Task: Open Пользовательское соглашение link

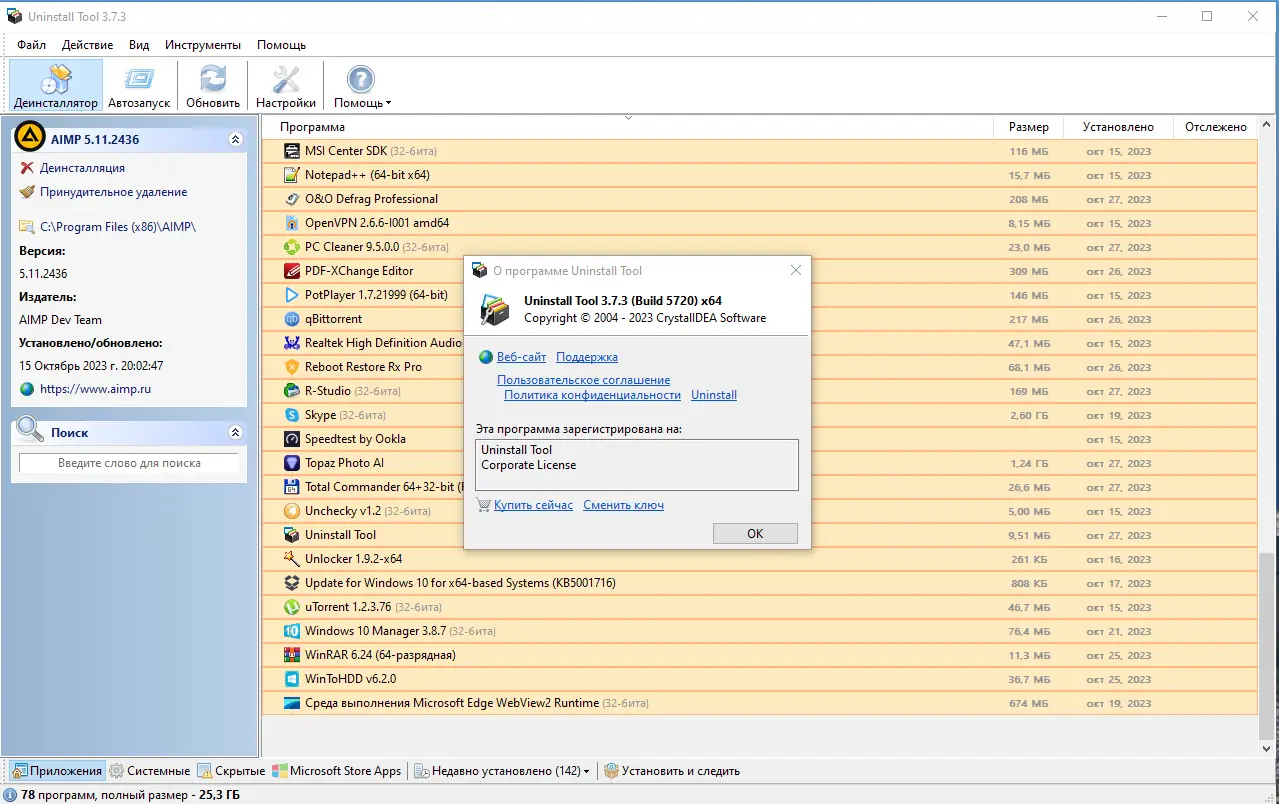Action: point(583,380)
